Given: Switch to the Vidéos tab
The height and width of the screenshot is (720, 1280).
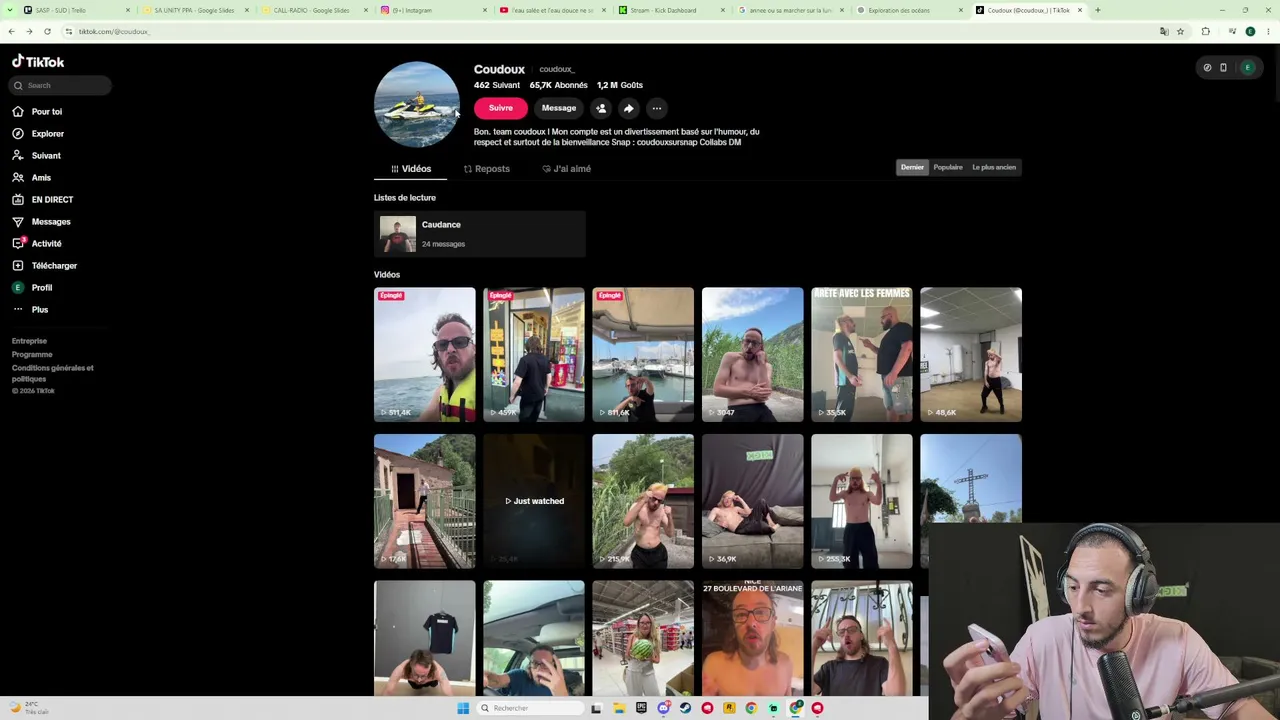Looking at the screenshot, I should [x=411, y=169].
